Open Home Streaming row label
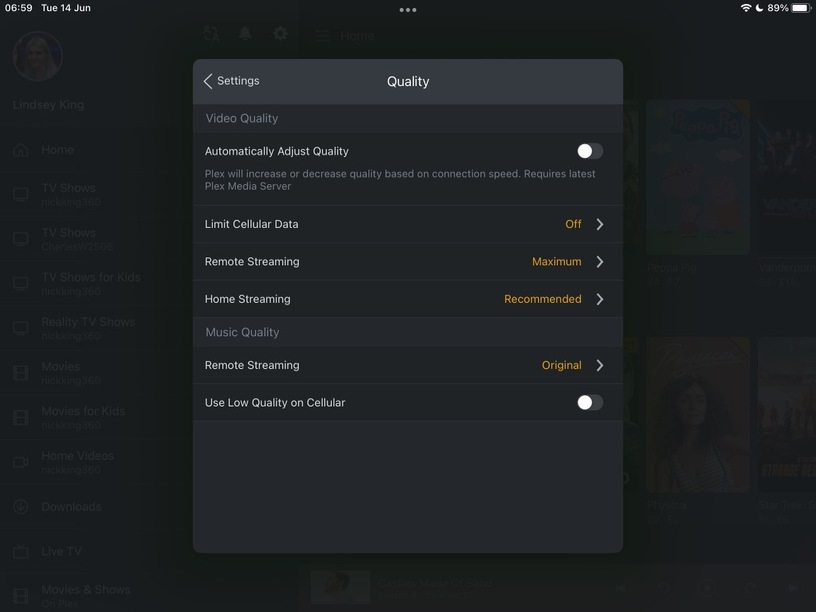This screenshot has height=612, width=816. coord(247,299)
